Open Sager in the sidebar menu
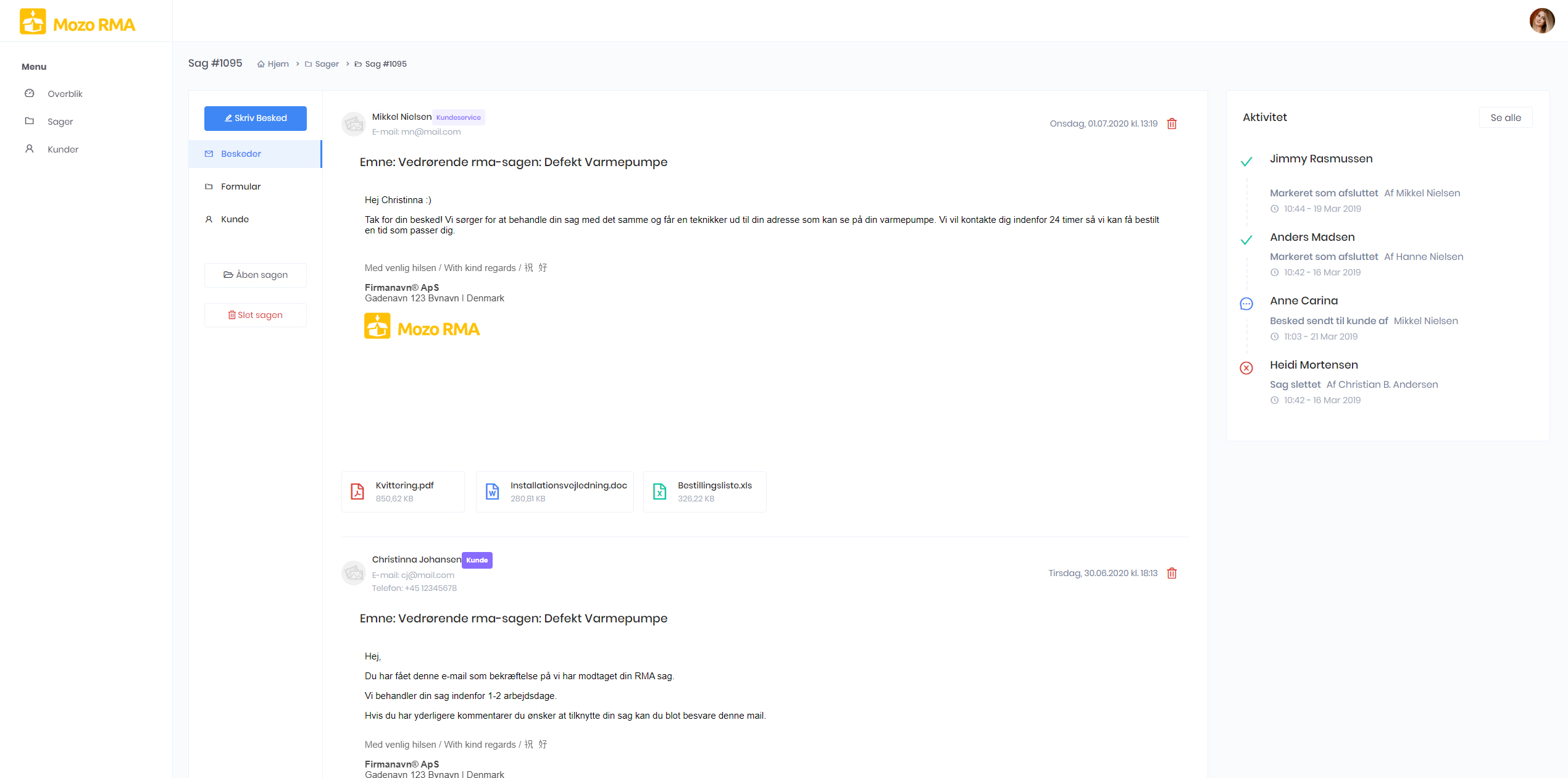1568x778 pixels. click(60, 122)
